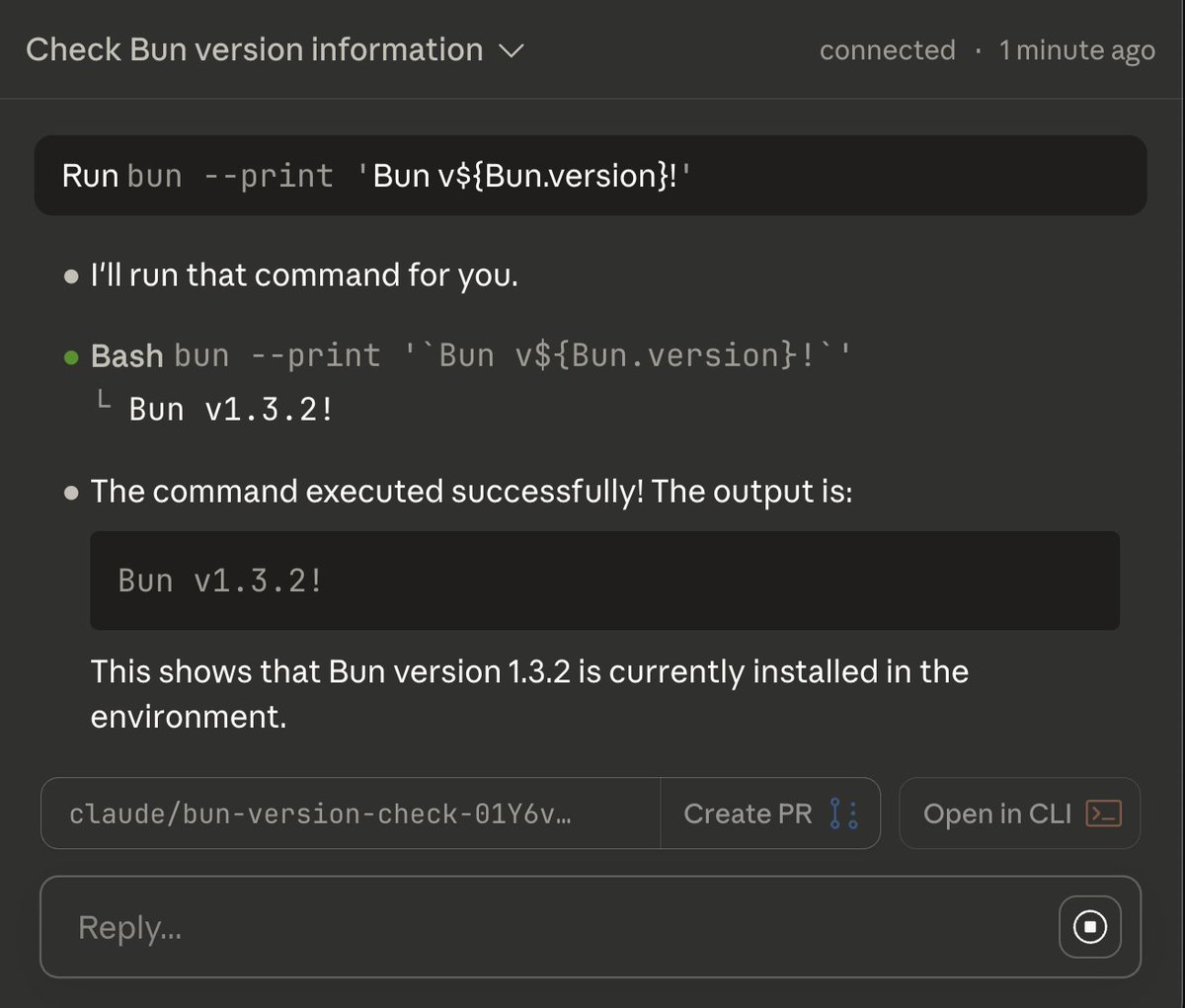The width and height of the screenshot is (1185, 1008).
Task: Select the user prompt "Run bun --print" message
Action: [x=590, y=176]
